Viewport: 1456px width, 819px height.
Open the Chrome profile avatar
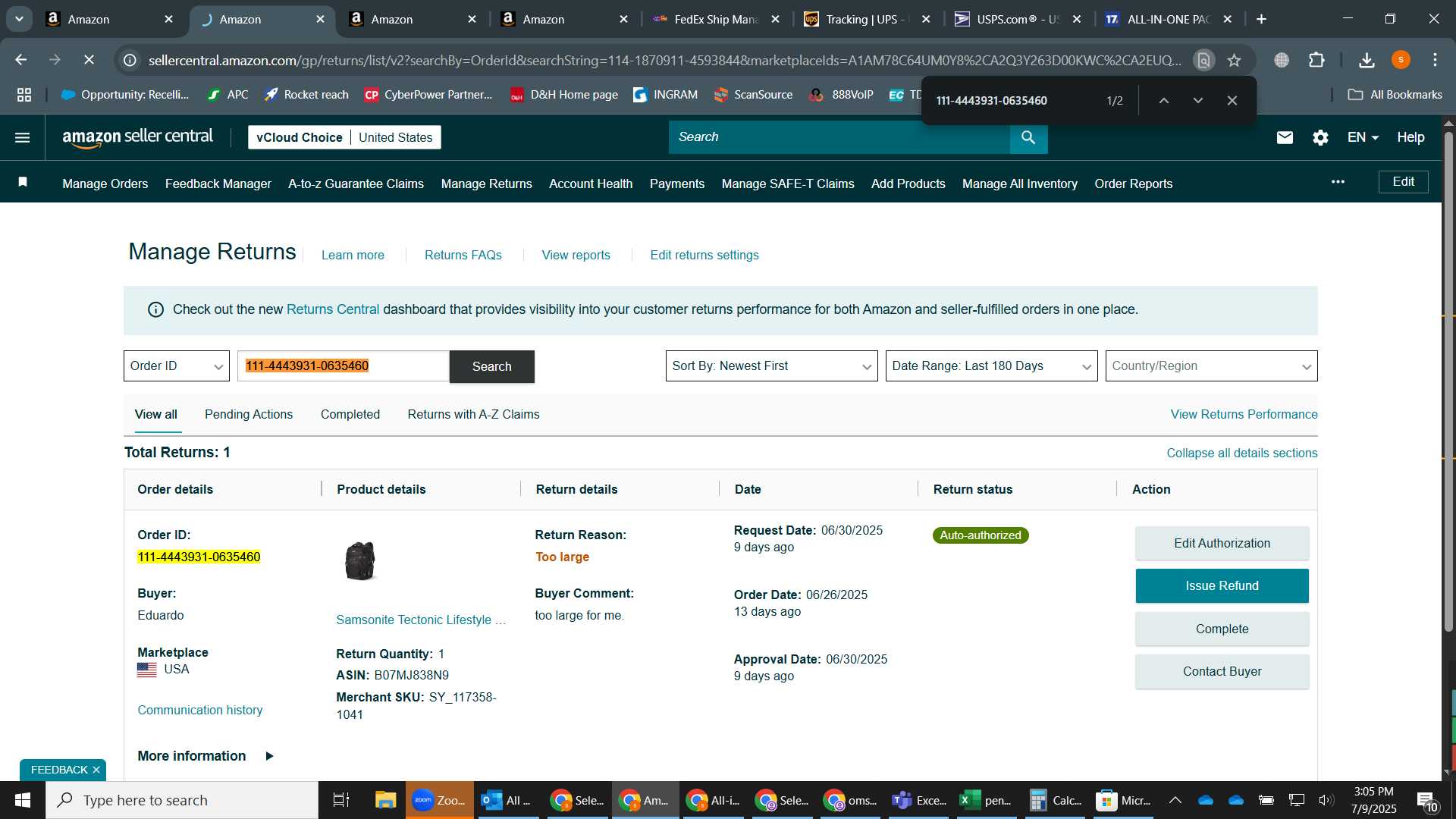(1401, 60)
